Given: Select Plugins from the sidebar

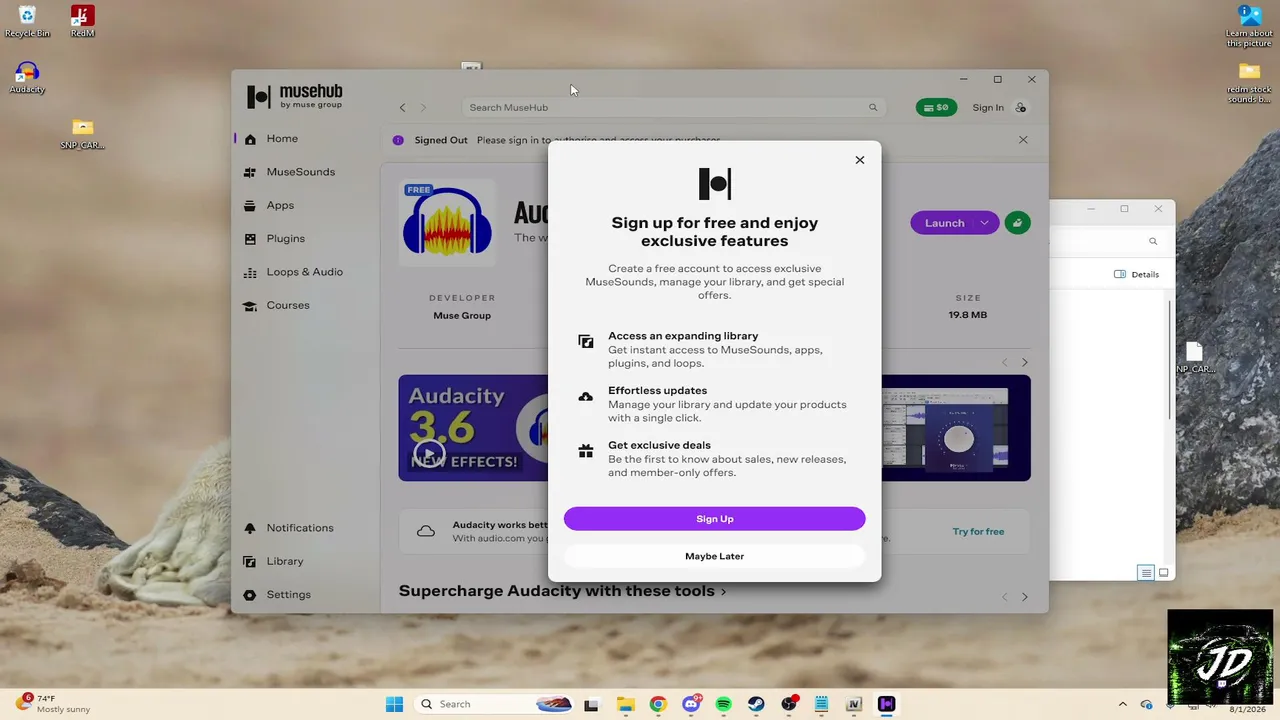Looking at the screenshot, I should 285,239.
